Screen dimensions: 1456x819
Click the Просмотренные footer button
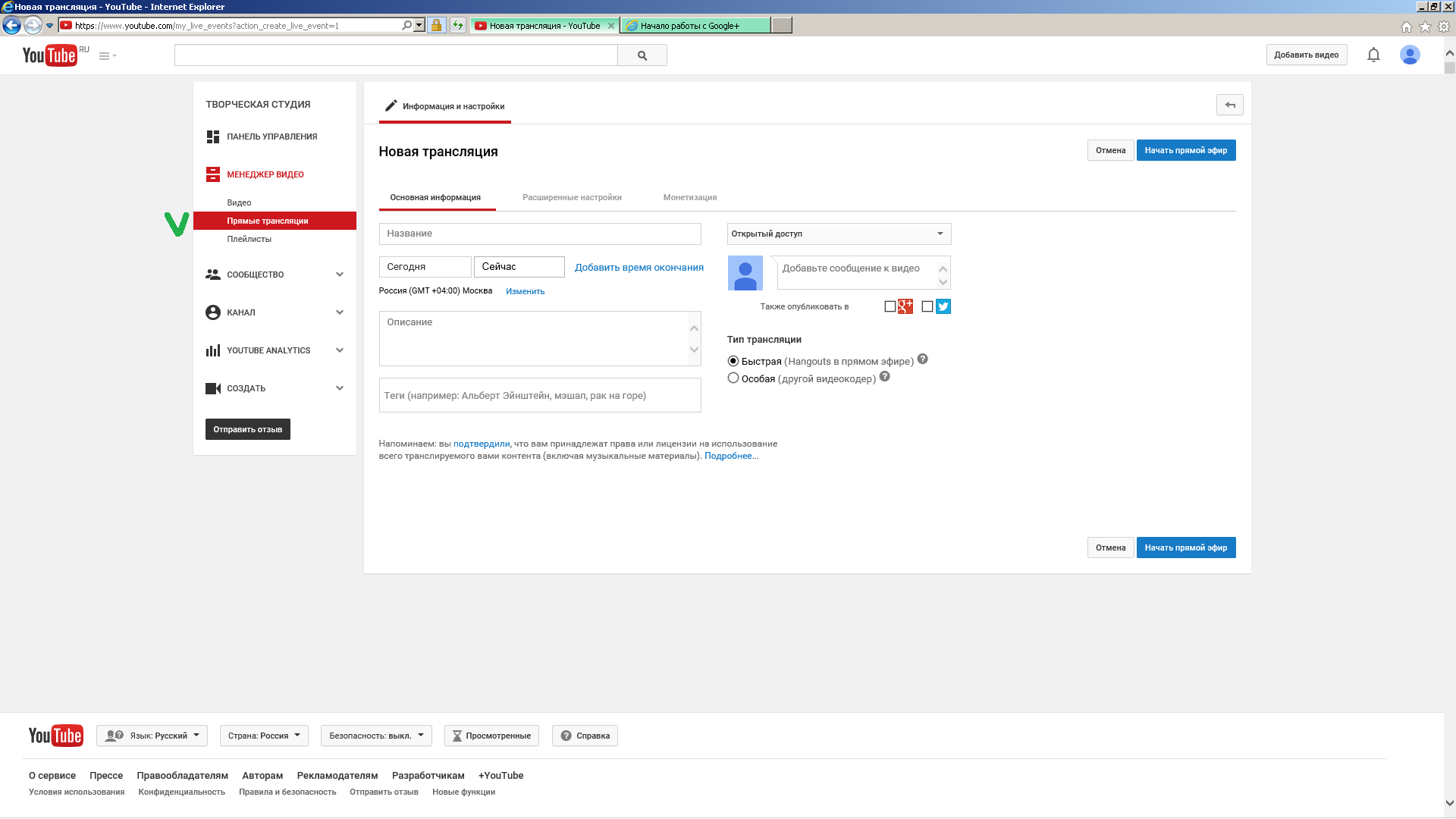click(x=491, y=736)
